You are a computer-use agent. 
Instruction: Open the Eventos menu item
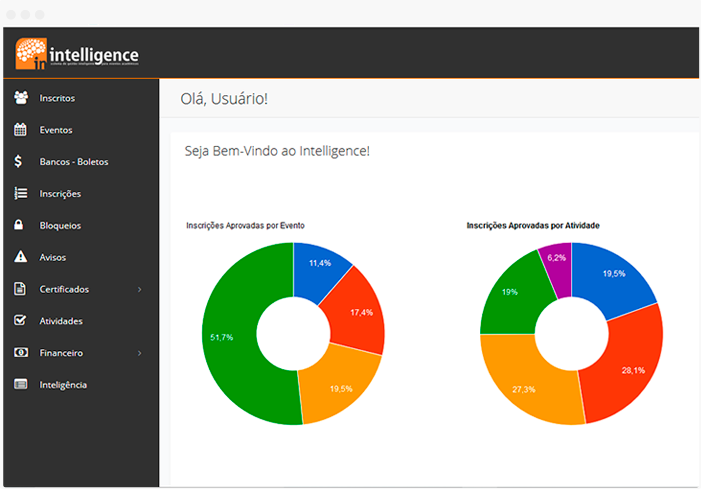[x=56, y=130]
